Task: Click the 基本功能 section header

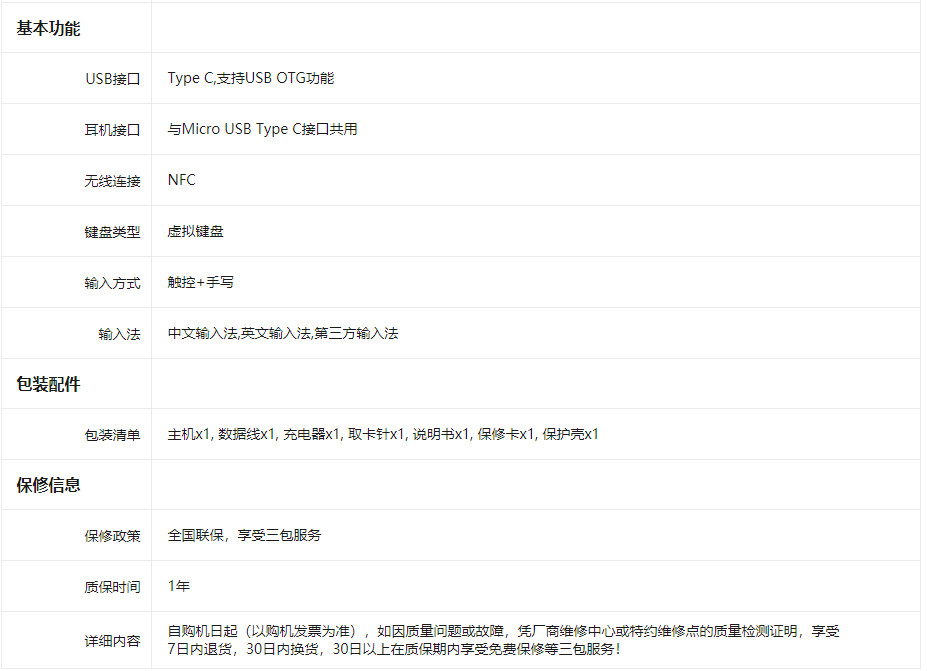Action: 44,29
